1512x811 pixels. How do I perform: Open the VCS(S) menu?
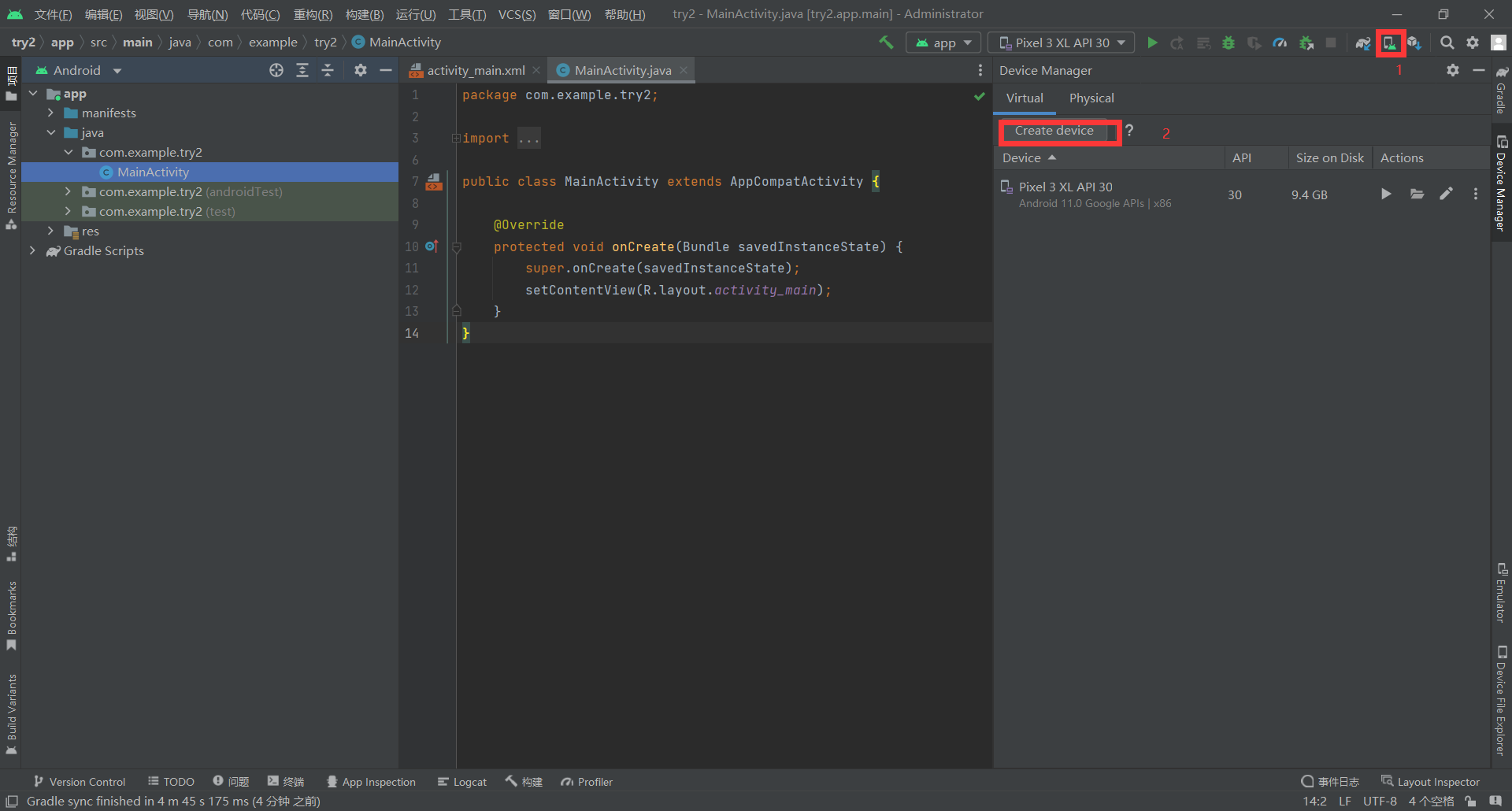(x=517, y=14)
